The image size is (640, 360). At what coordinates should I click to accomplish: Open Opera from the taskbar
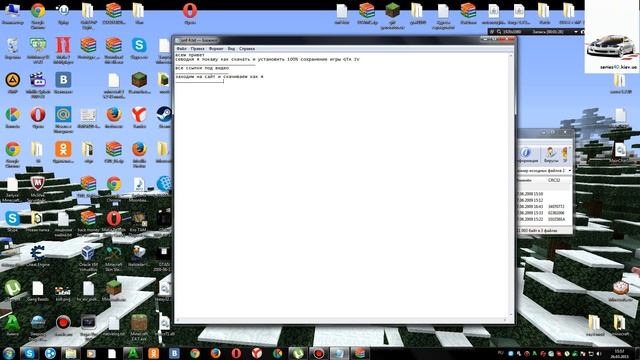(236, 353)
